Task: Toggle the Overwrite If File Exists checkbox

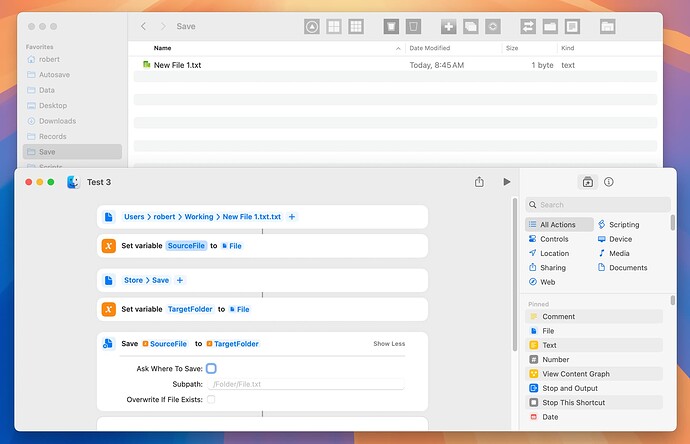Action: [x=211, y=399]
